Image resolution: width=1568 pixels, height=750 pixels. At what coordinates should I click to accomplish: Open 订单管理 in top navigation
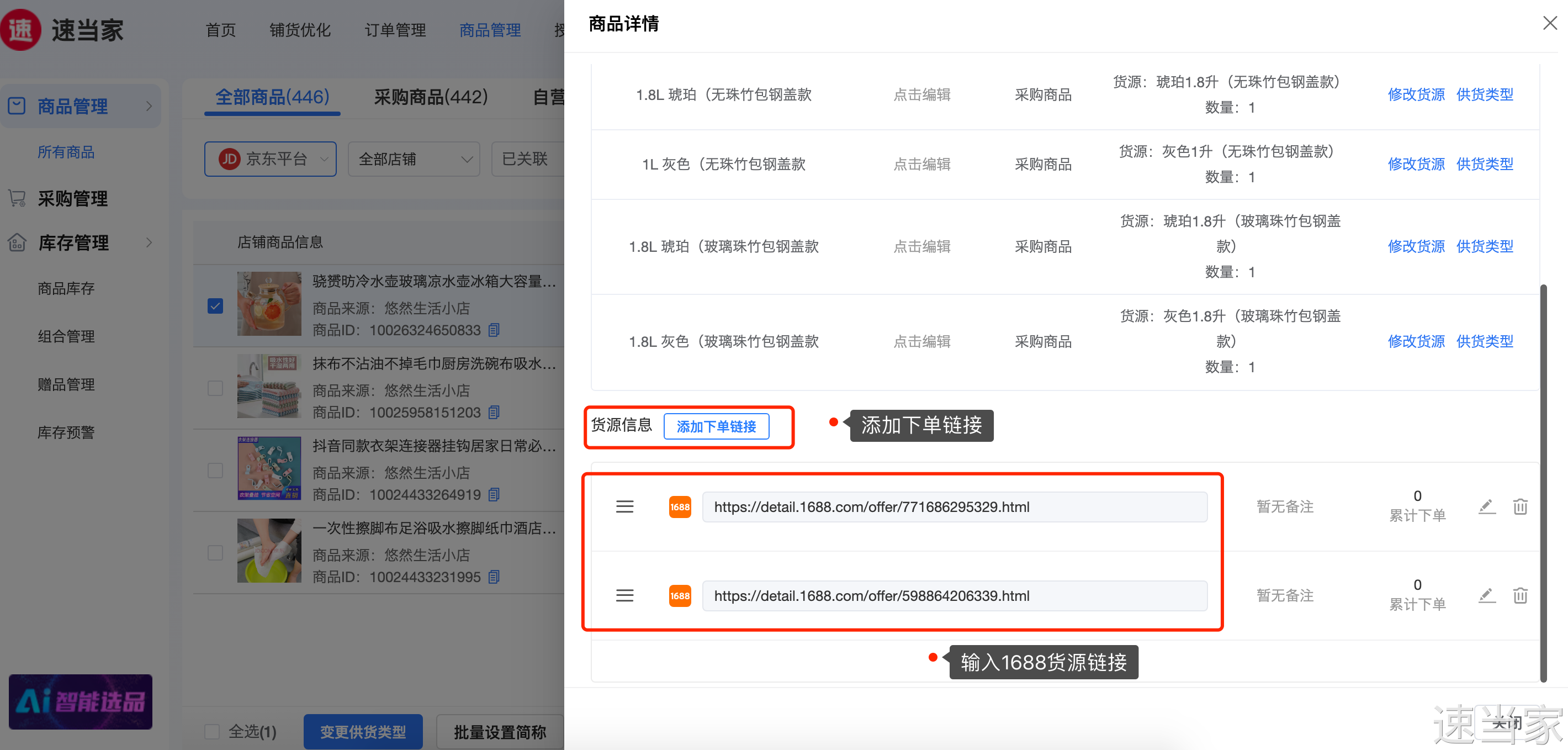tap(395, 30)
